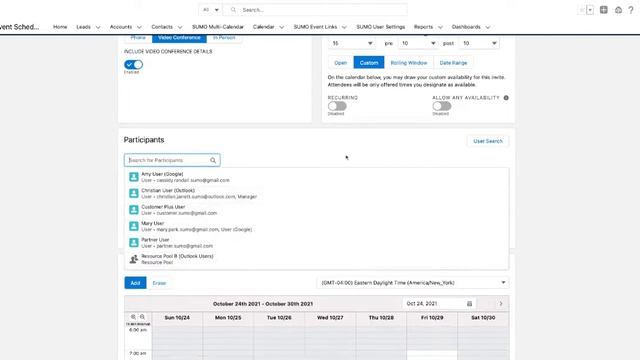Click the info icon next to Allow Any Availability

506,98
